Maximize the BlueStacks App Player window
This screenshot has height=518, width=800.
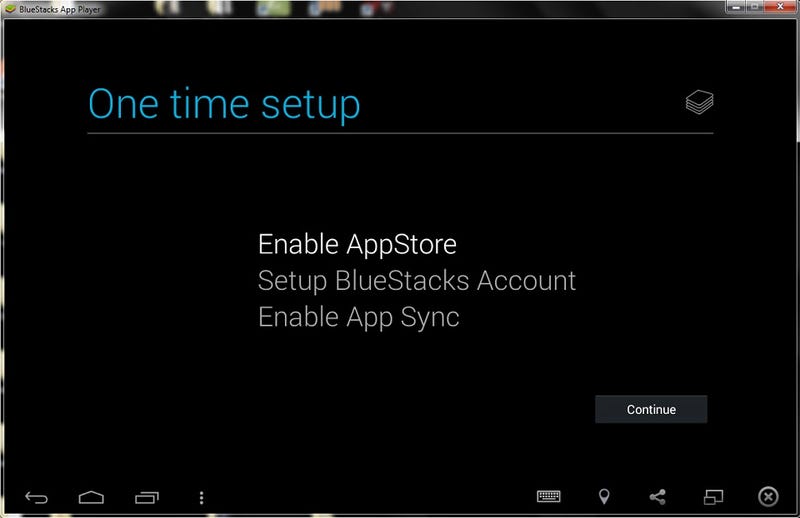click(x=755, y=7)
